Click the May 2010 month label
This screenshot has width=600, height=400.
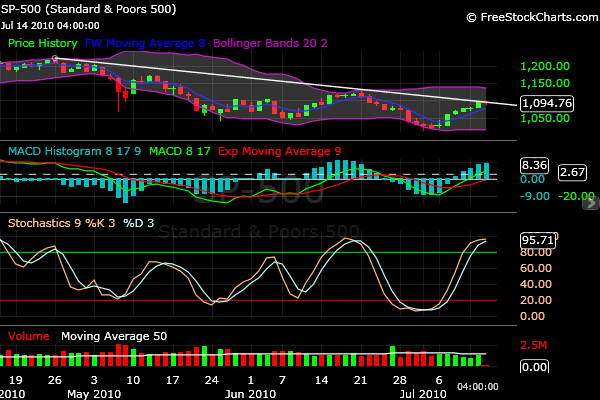pos(94,394)
